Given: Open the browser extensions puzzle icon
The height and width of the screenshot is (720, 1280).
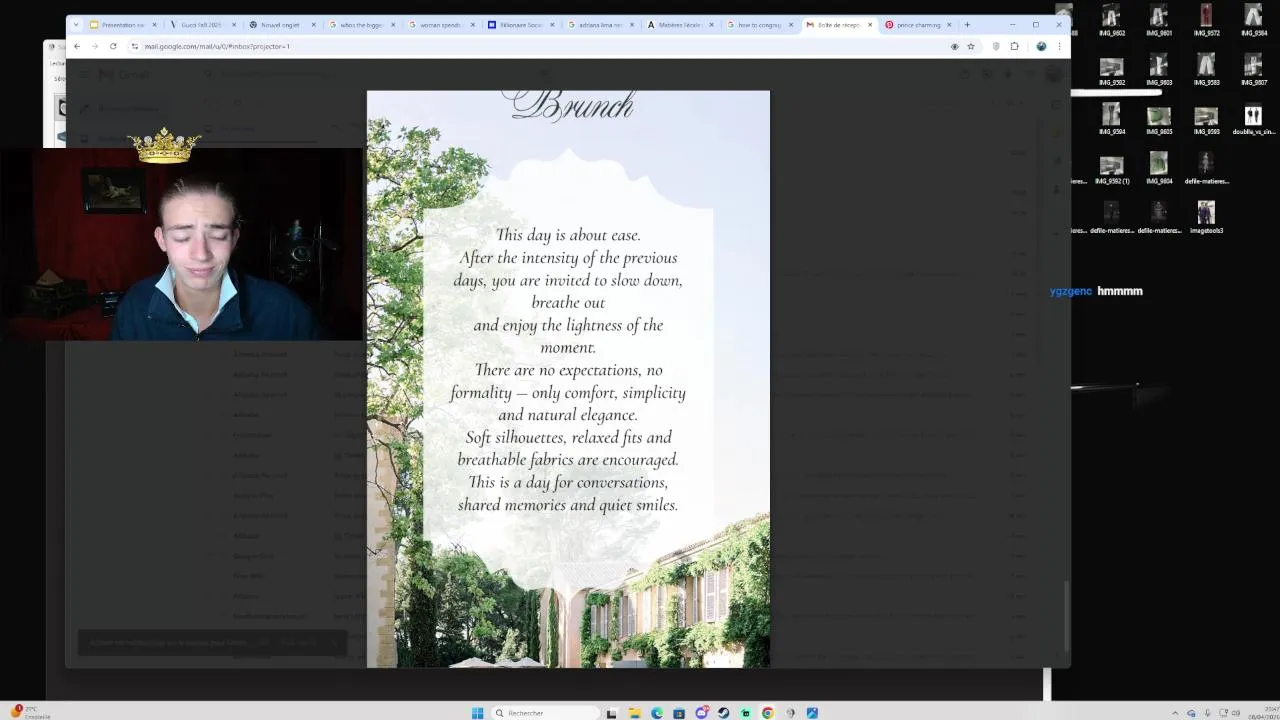Looking at the screenshot, I should (x=1014, y=46).
